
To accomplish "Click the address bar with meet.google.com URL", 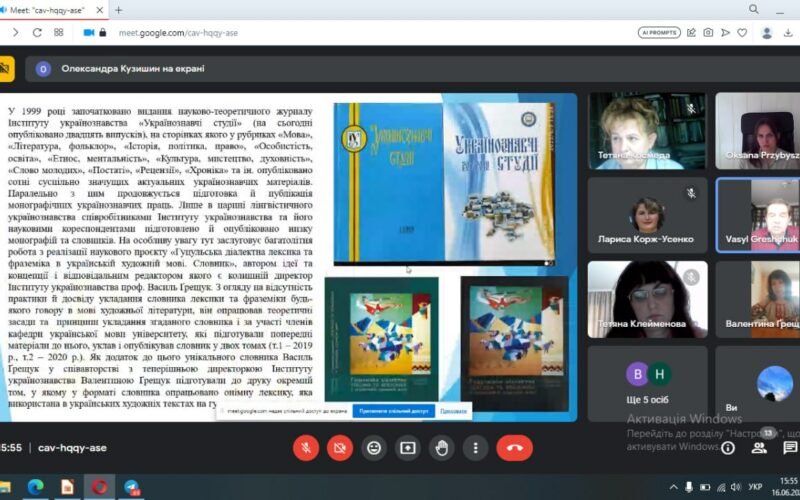I will [x=300, y=32].
